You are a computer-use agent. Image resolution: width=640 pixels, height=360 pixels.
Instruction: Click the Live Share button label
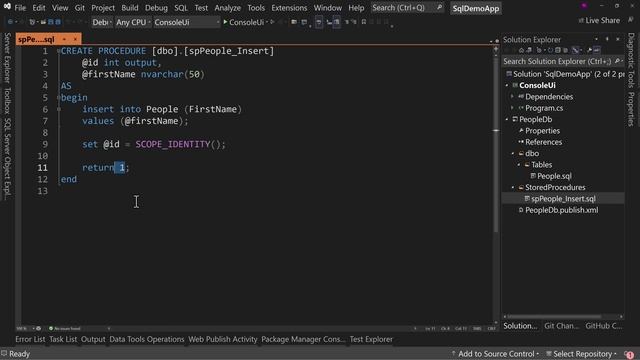pos(602,20)
